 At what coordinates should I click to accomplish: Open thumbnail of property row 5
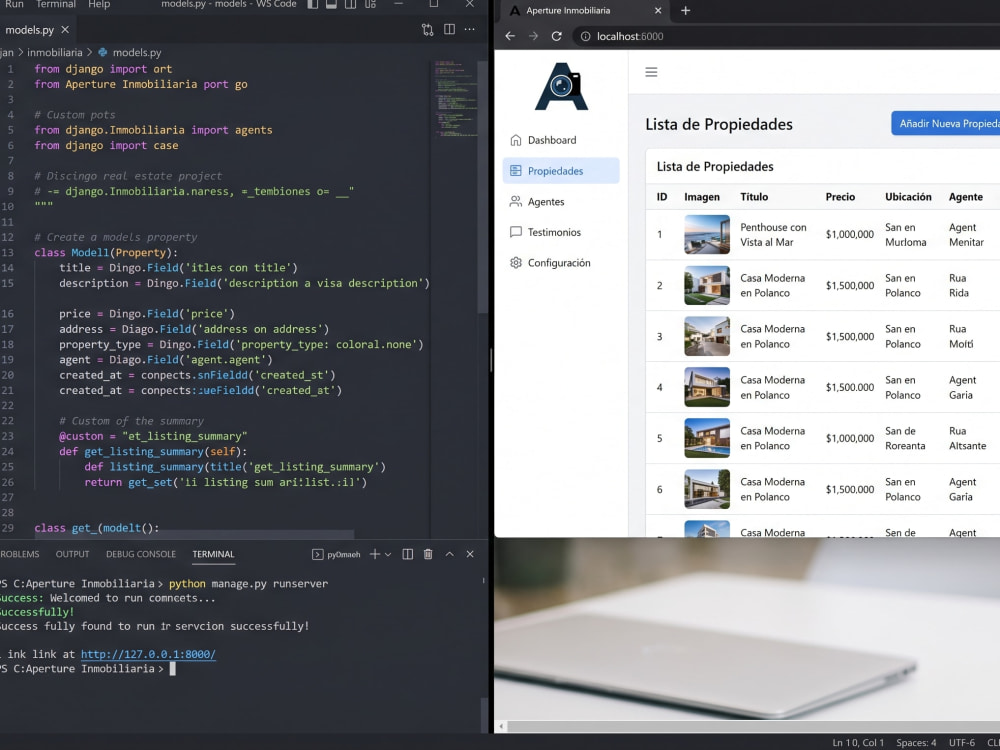pos(707,438)
